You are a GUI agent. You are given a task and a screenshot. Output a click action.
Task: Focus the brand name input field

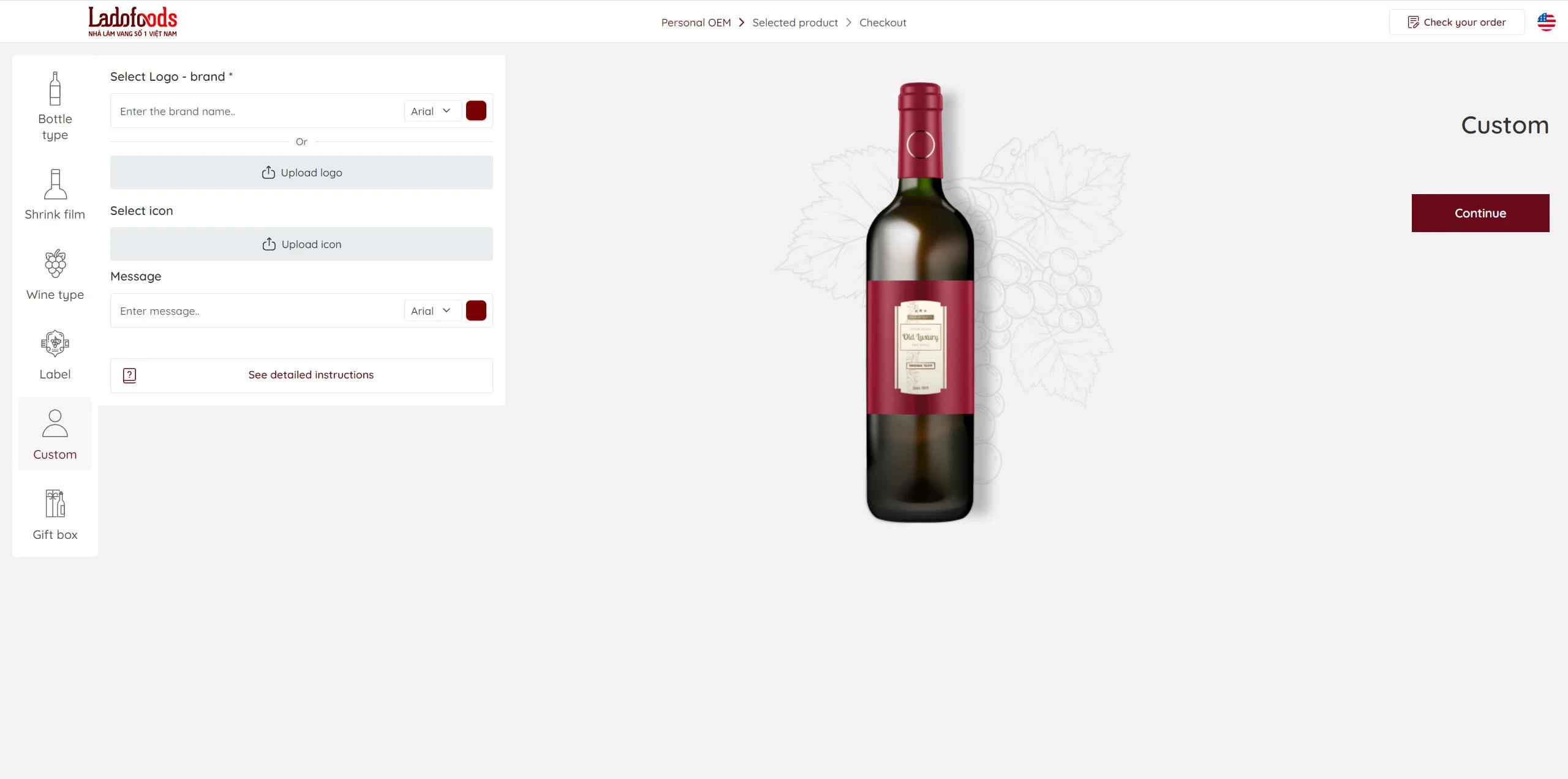click(257, 111)
